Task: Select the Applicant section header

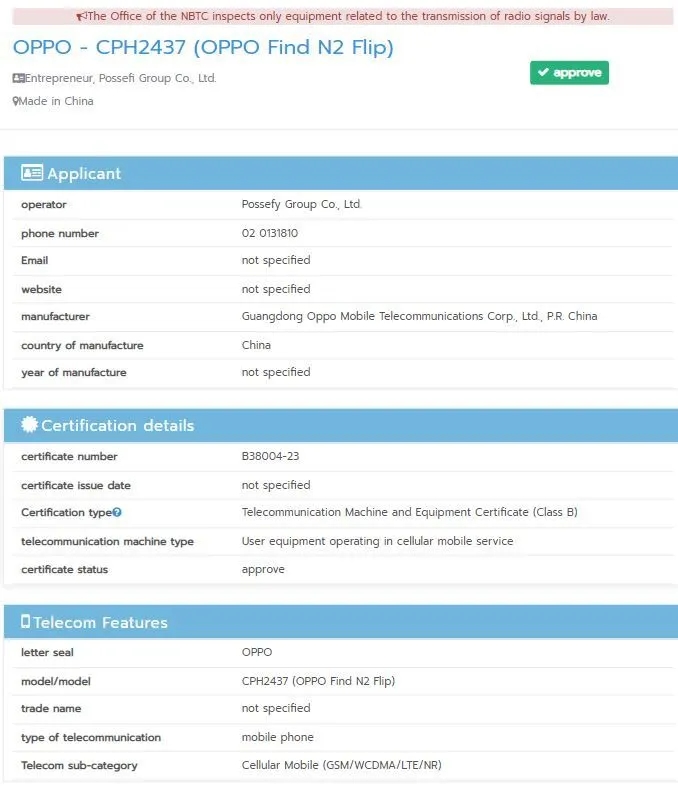Action: [x=341, y=173]
